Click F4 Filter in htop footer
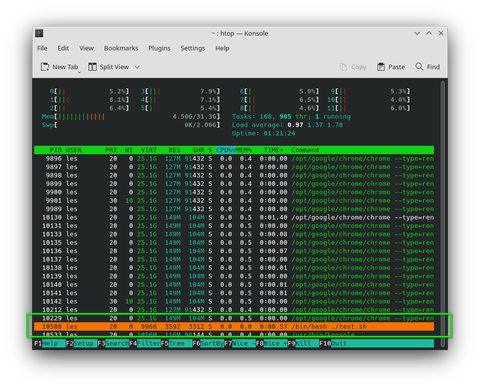Image resolution: width=480 pixels, height=388 pixels. pos(145,343)
